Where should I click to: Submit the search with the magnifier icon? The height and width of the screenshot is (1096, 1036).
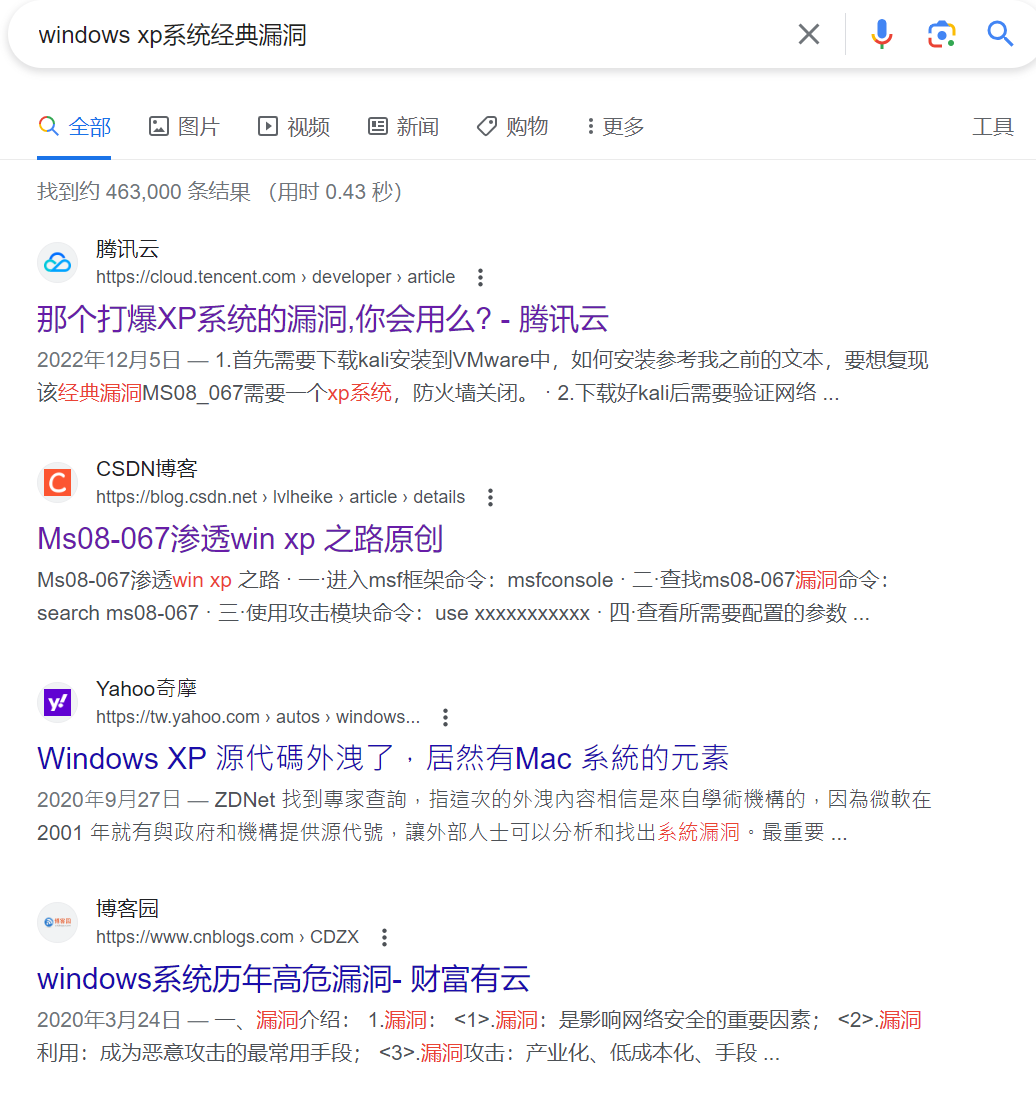[1000, 34]
